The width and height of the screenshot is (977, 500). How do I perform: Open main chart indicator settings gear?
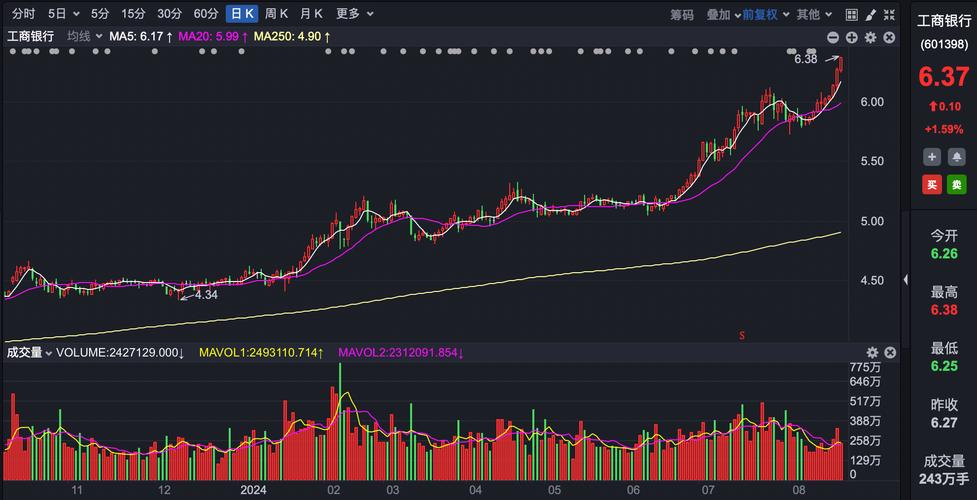pyautogui.click(x=871, y=37)
